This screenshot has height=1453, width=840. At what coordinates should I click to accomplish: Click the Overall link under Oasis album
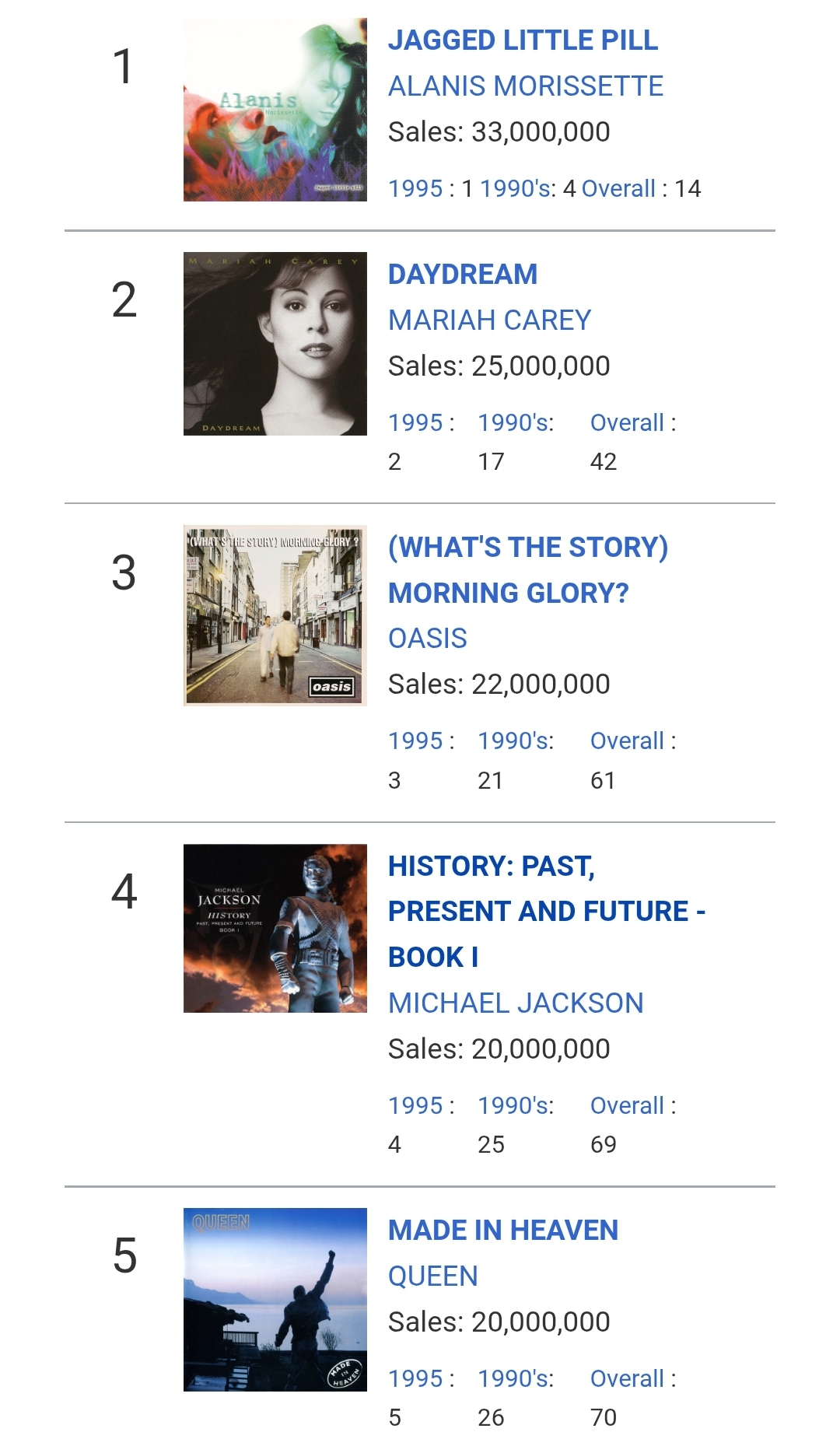627,741
